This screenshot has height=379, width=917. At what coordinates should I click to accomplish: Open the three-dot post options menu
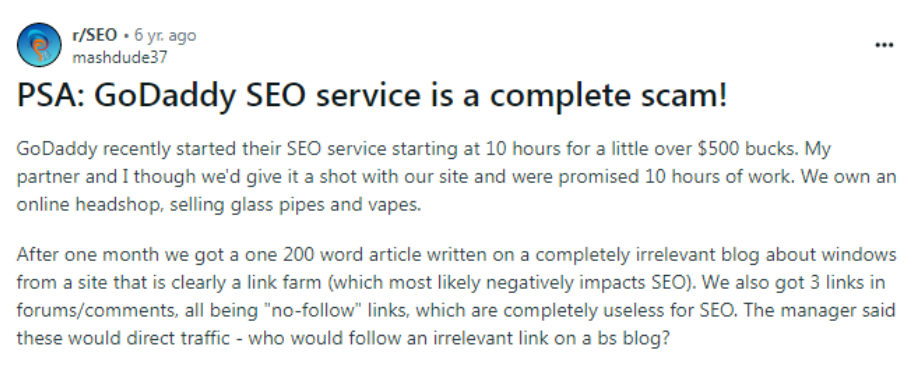884,45
